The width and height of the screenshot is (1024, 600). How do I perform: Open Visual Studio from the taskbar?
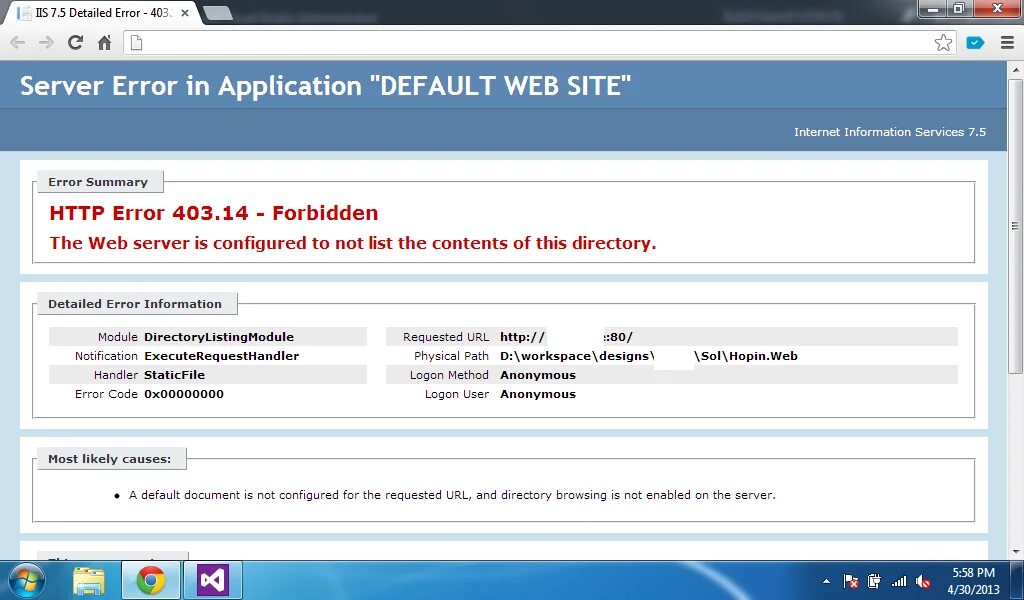[213, 580]
